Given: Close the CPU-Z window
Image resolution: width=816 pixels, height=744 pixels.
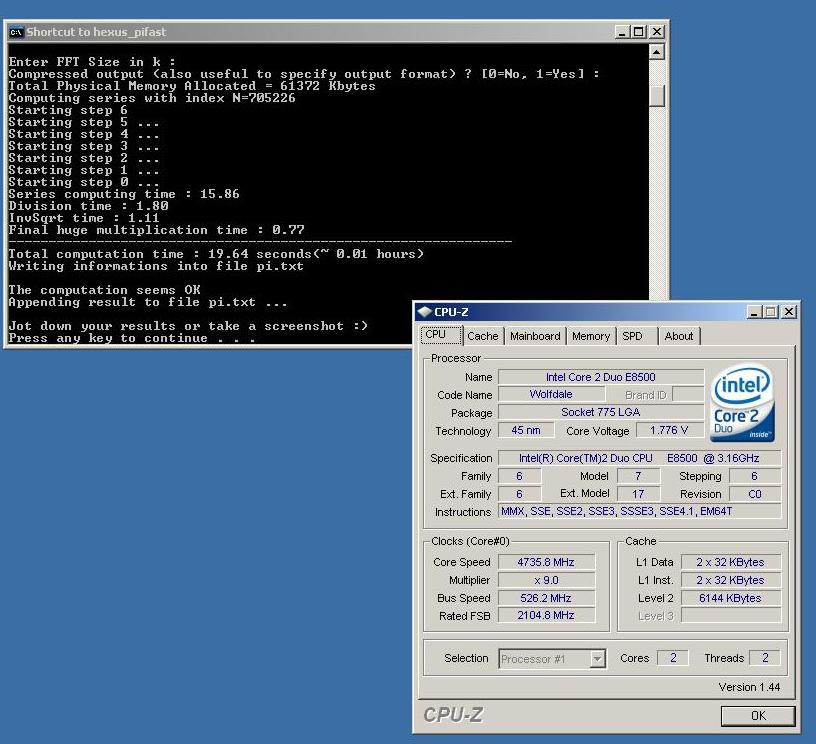Looking at the screenshot, I should pos(789,312).
